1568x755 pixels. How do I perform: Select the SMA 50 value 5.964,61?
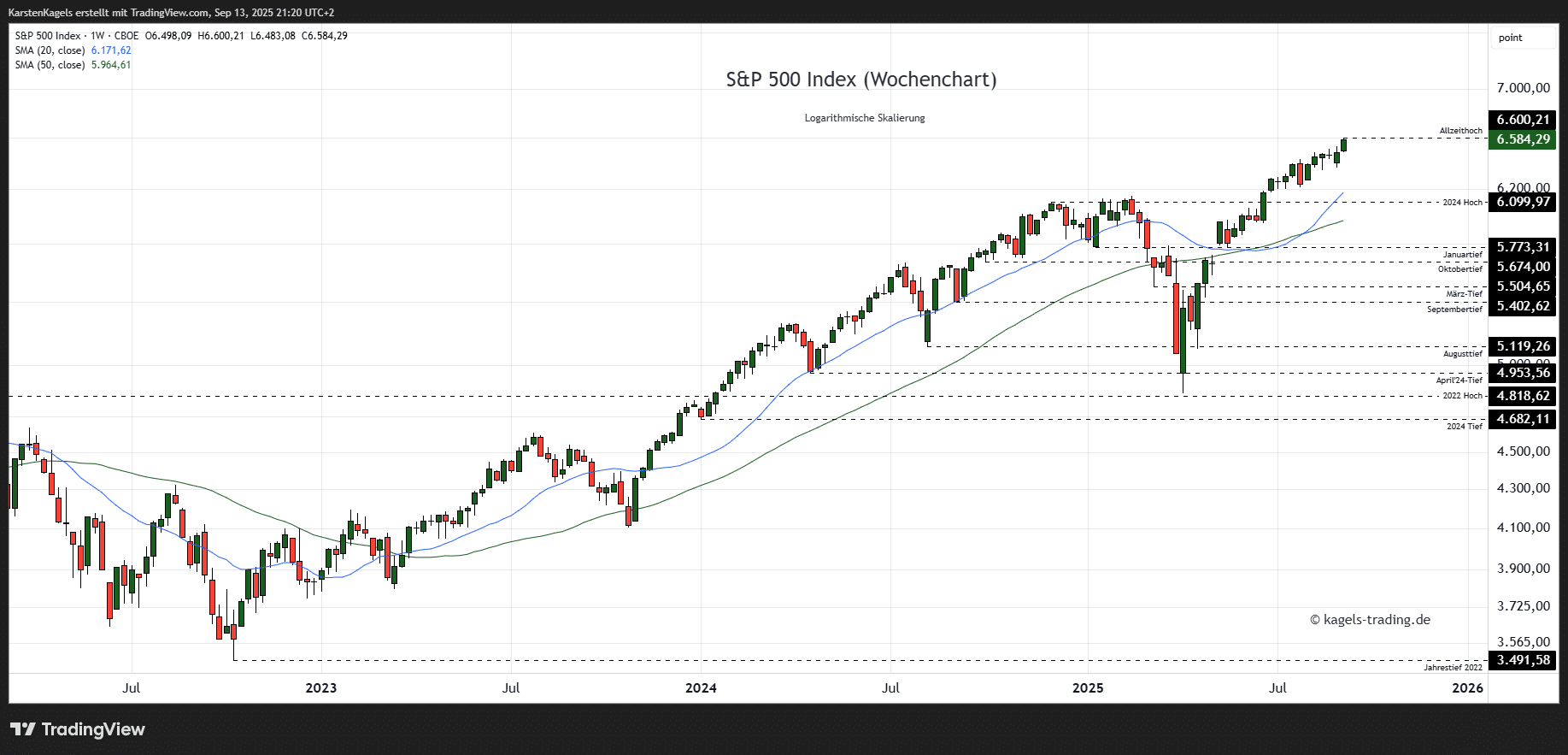coord(111,65)
